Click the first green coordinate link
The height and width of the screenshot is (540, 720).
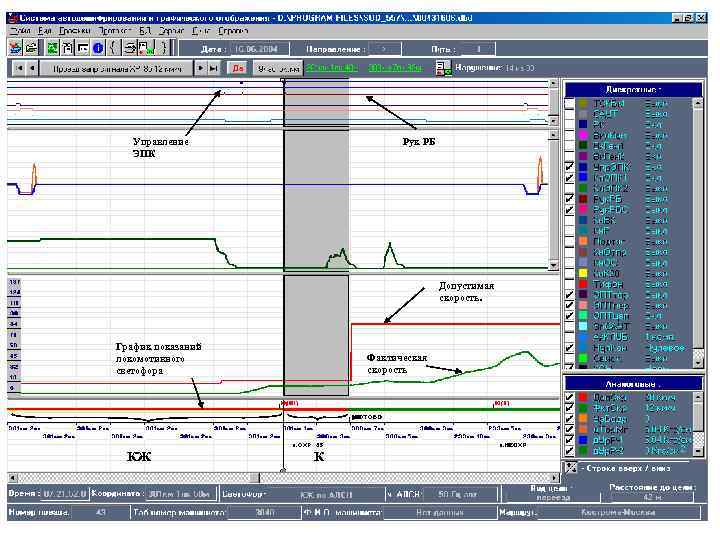[332, 68]
